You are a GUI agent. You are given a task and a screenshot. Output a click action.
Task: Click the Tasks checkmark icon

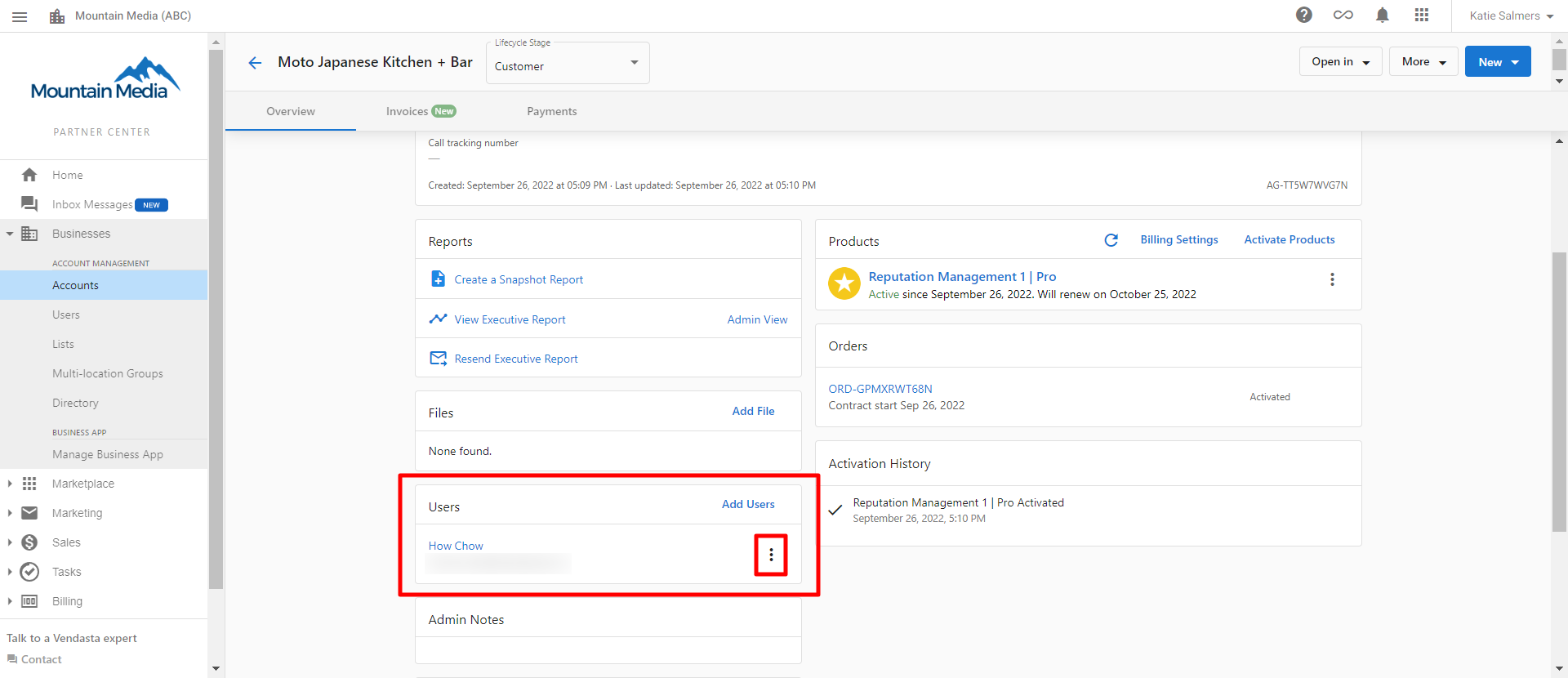click(x=29, y=572)
